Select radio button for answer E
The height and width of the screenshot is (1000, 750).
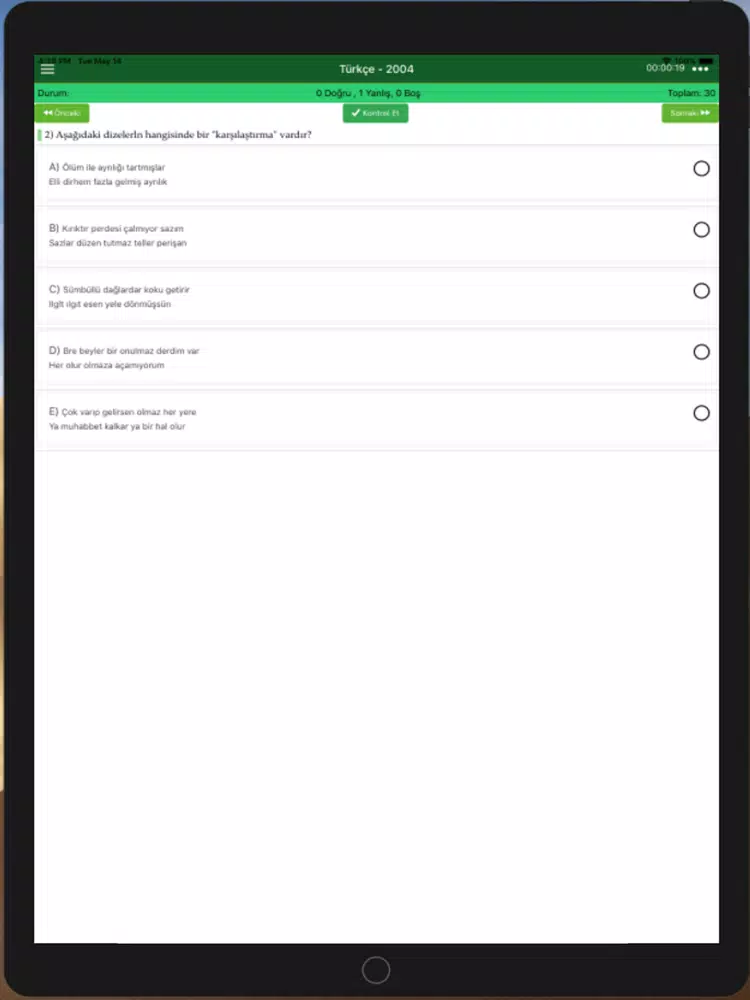coord(701,413)
